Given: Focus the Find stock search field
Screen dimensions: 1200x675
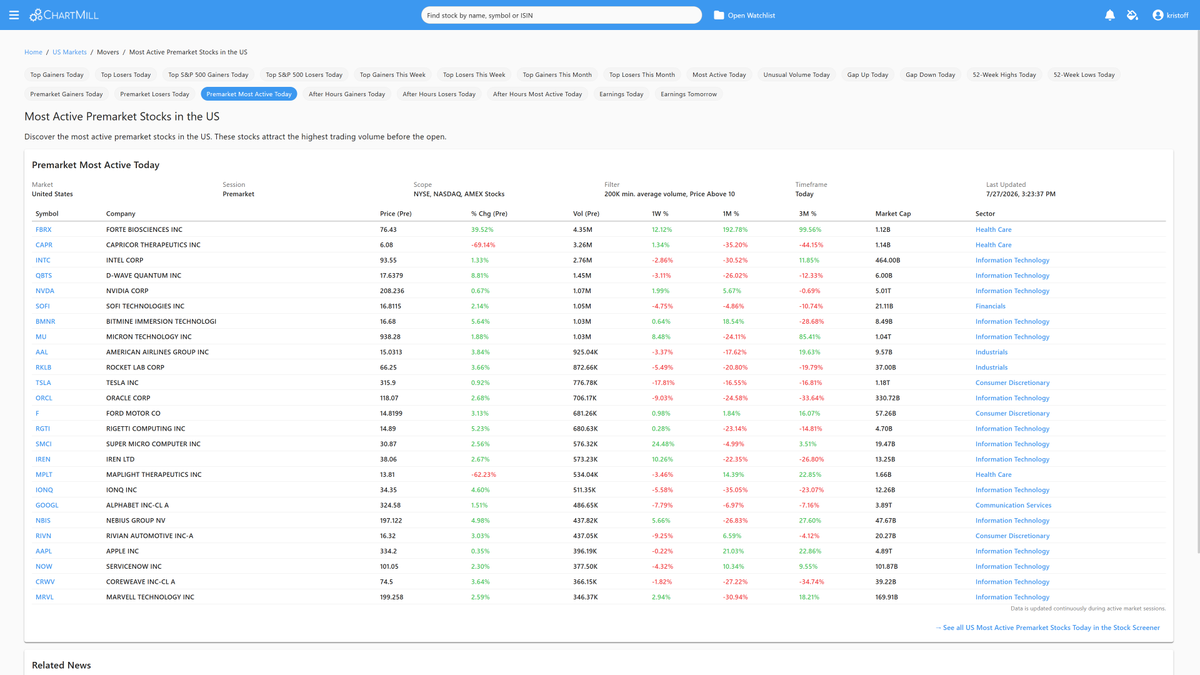Looking at the screenshot, I should click(x=562, y=15).
